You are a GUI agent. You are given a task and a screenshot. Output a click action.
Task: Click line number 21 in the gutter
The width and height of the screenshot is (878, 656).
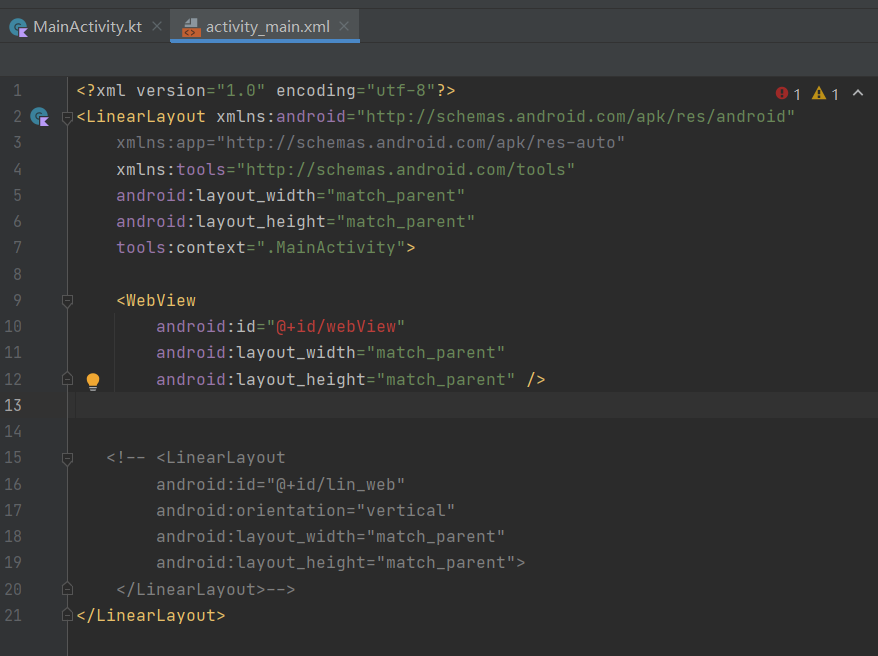pyautogui.click(x=13, y=615)
